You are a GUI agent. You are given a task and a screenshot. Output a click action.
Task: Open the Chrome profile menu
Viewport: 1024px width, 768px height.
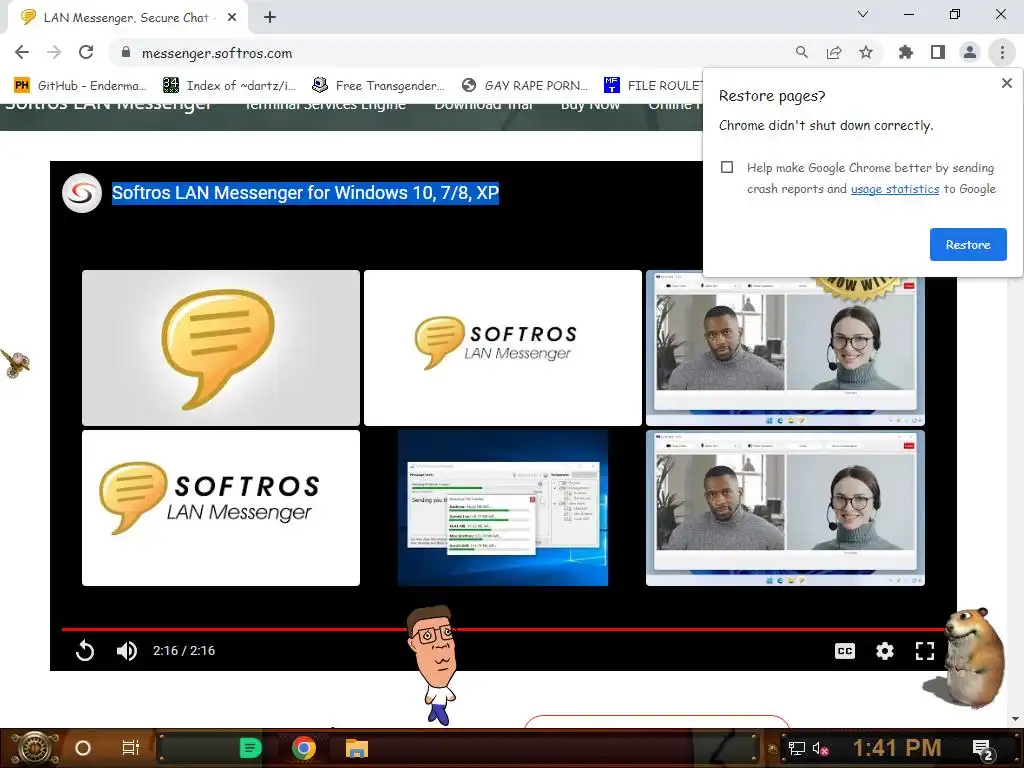pos(970,52)
